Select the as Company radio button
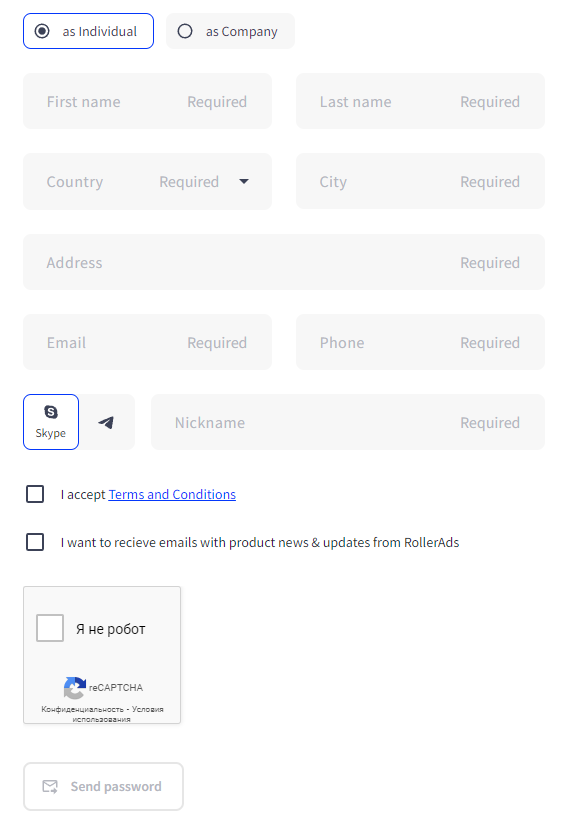Image resolution: width=562 pixels, height=829 pixels. 185,31
